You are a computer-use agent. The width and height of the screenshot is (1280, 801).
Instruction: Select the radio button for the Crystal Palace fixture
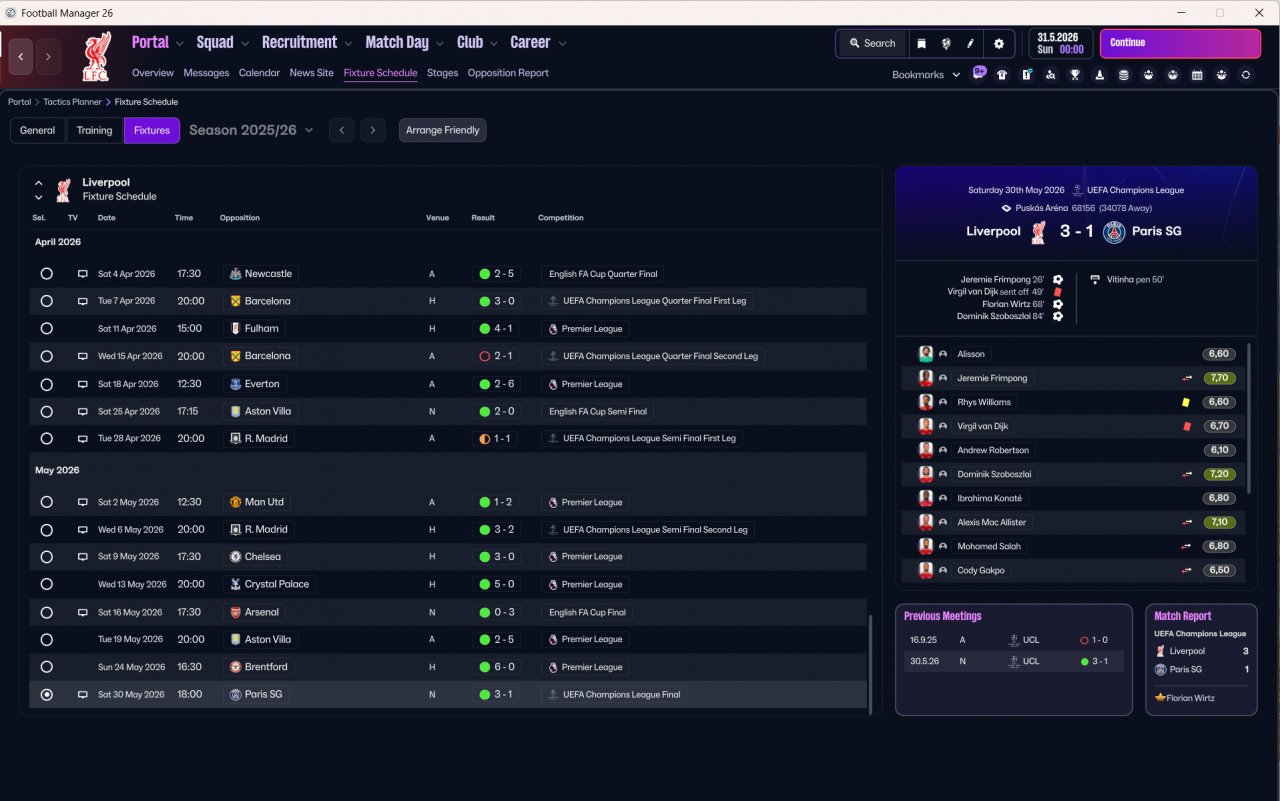pyautogui.click(x=46, y=584)
